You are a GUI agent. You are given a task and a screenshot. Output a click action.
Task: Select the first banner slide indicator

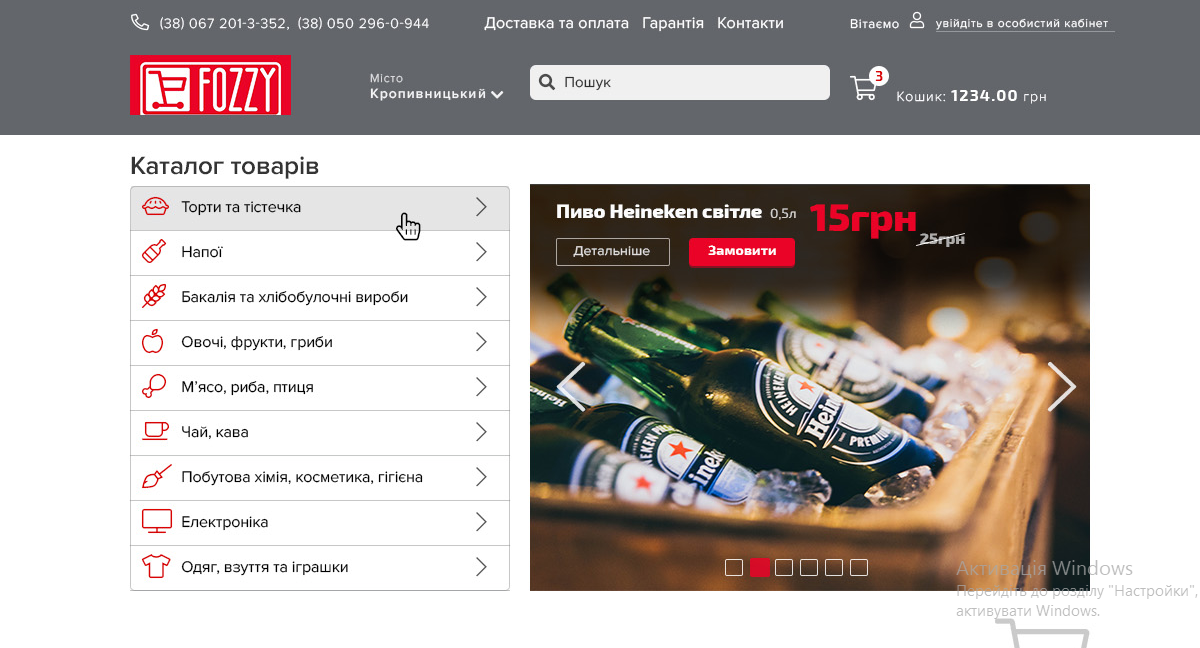point(734,567)
